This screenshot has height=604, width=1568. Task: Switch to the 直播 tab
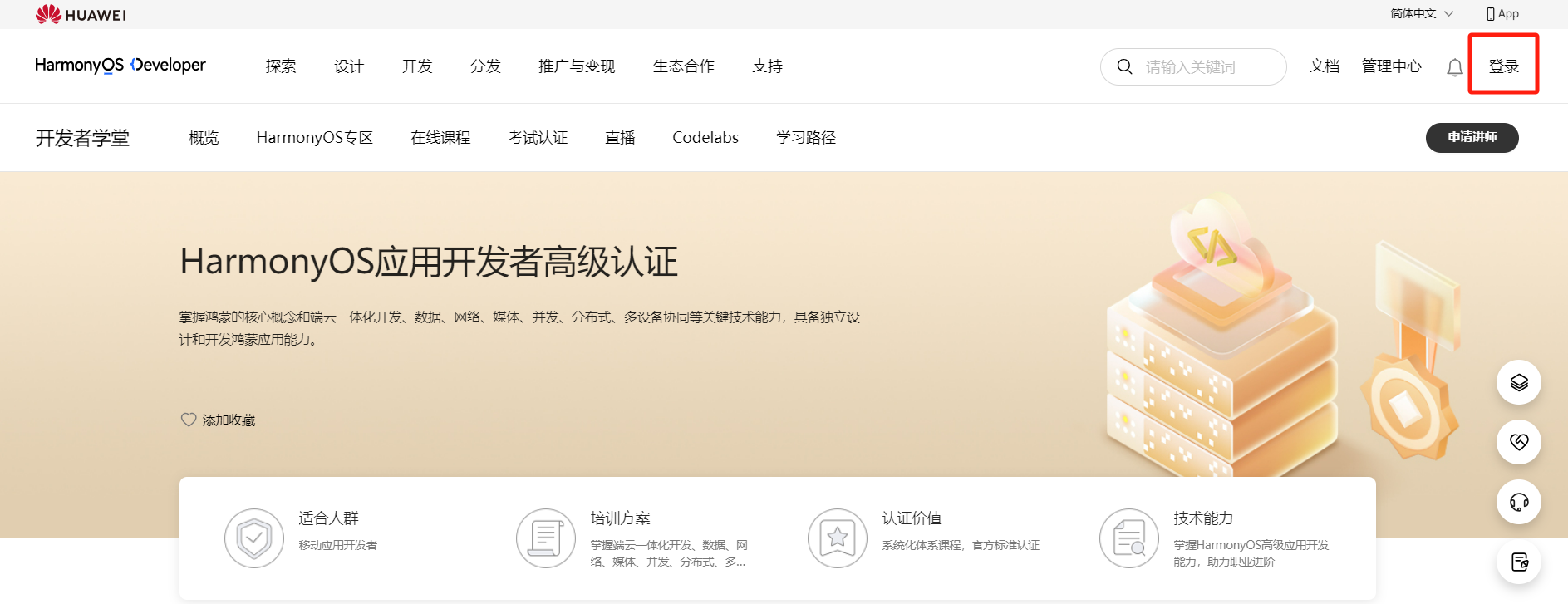[x=620, y=138]
